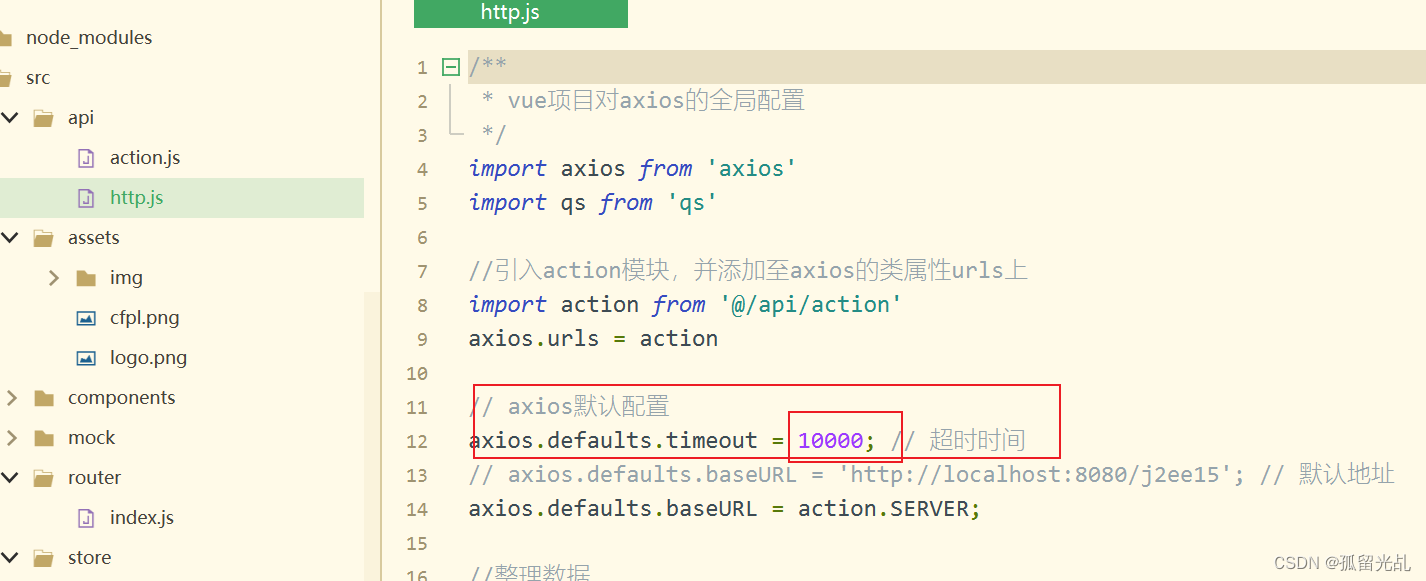Expand the components folder chevron
Viewport: 1426px width, 581px height.
[11, 398]
